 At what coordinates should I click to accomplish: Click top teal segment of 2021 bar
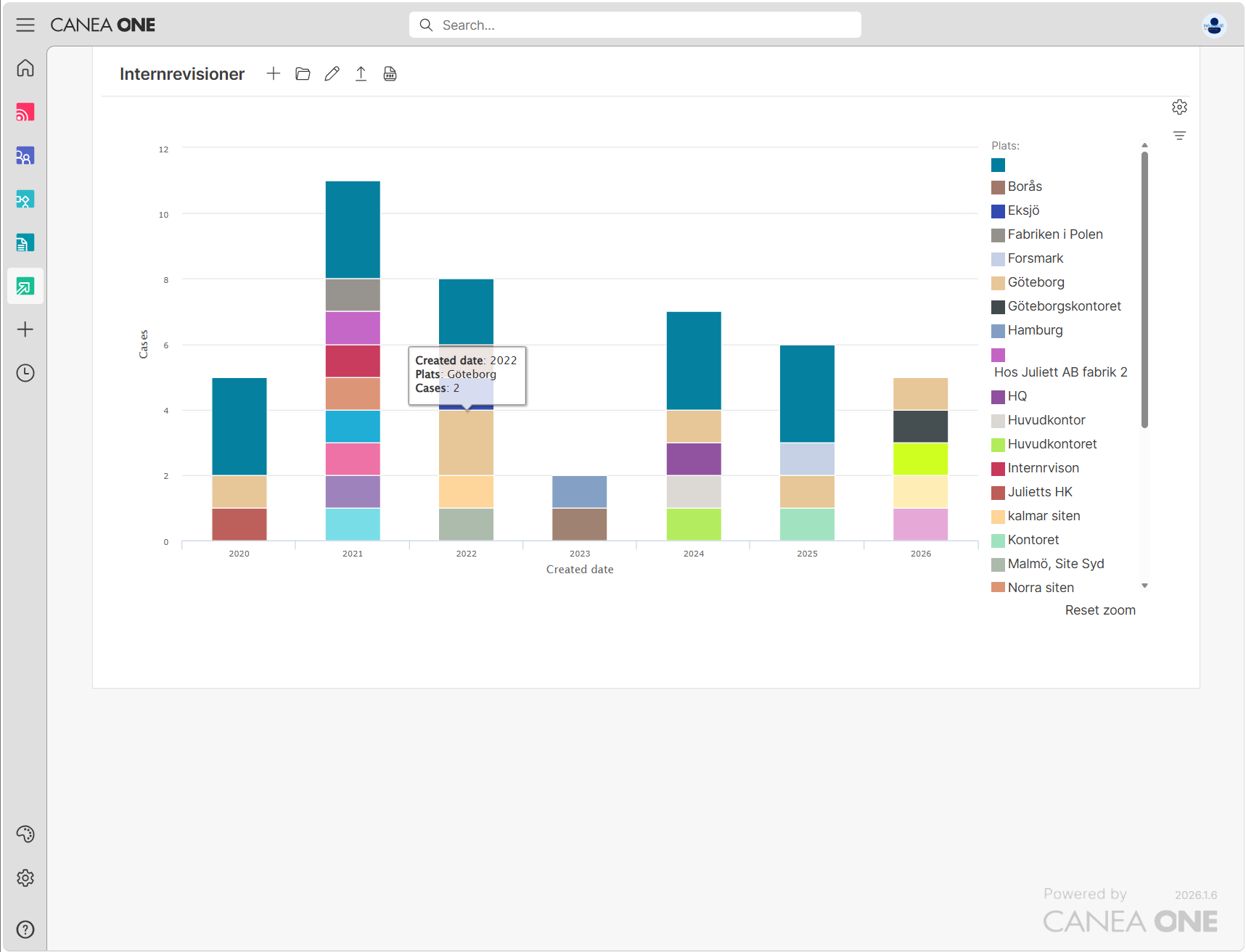point(353,229)
